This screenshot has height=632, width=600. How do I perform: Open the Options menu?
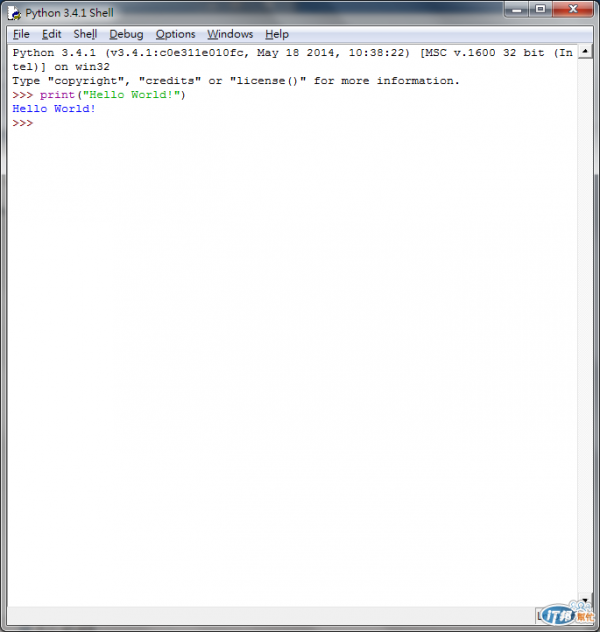[175, 34]
